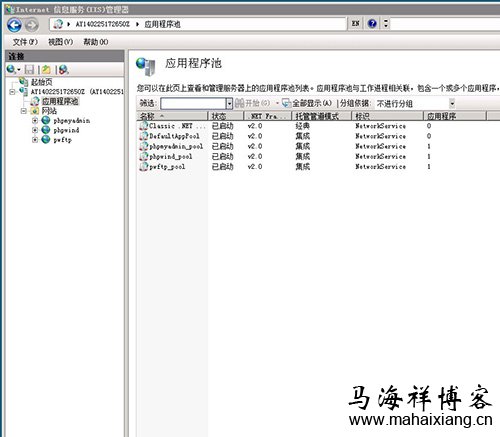Open the filter field dropdown arrow
The height and width of the screenshot is (437, 500).
click(x=229, y=104)
